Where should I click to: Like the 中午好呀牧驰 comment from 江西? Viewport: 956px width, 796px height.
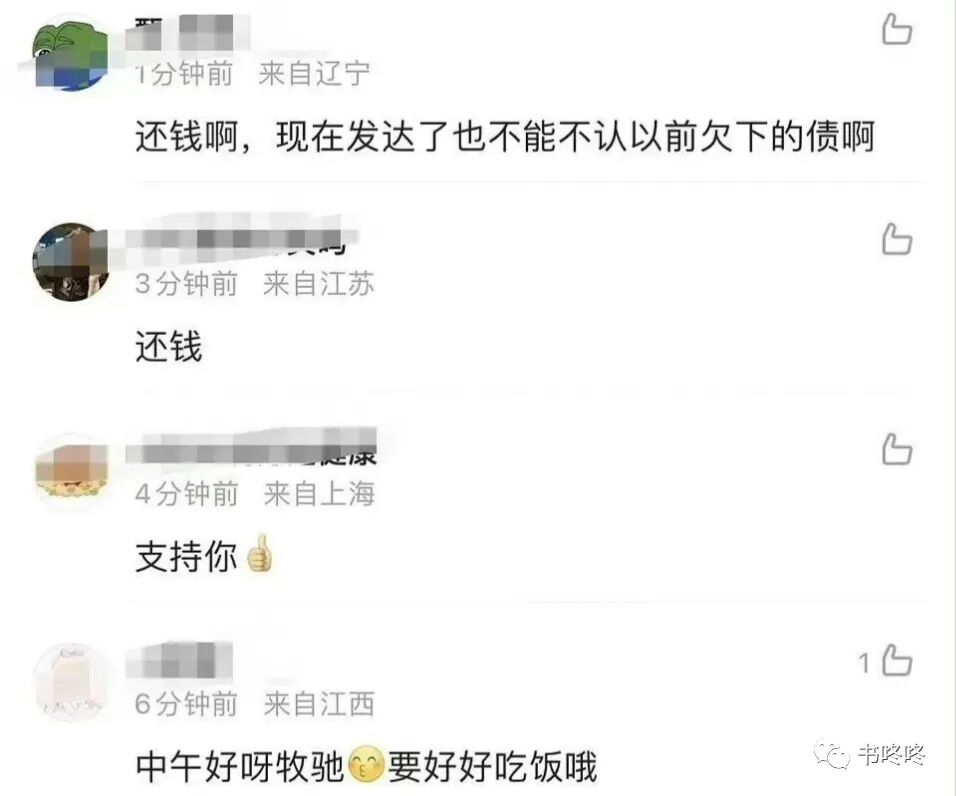897,661
